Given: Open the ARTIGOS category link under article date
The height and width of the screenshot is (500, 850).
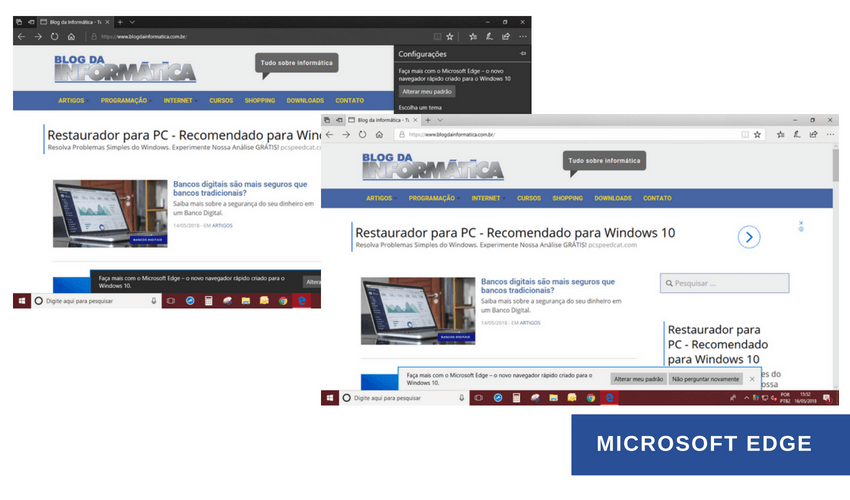Looking at the screenshot, I should point(530,323).
